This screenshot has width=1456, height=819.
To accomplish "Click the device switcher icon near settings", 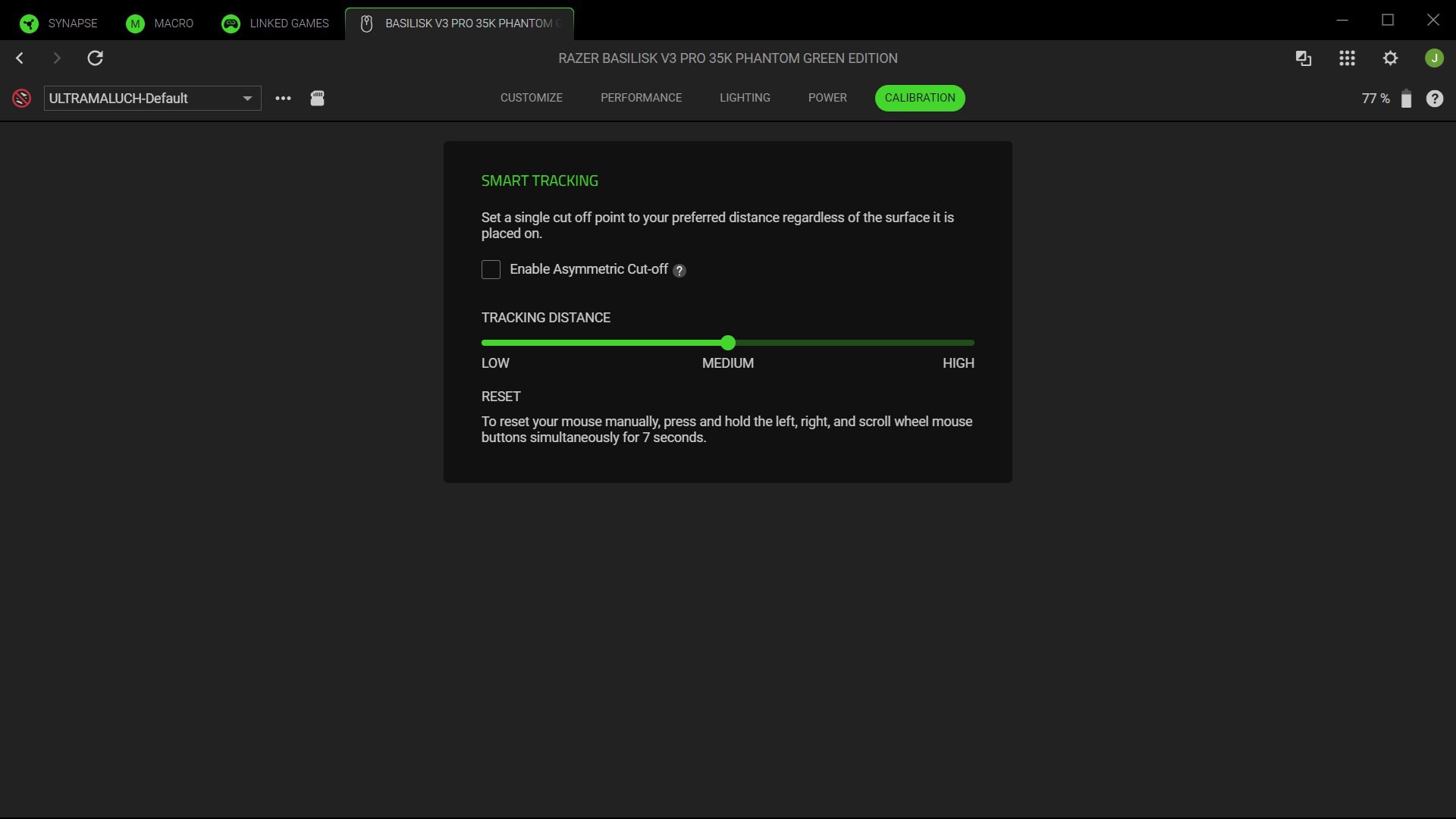I will click(1304, 58).
